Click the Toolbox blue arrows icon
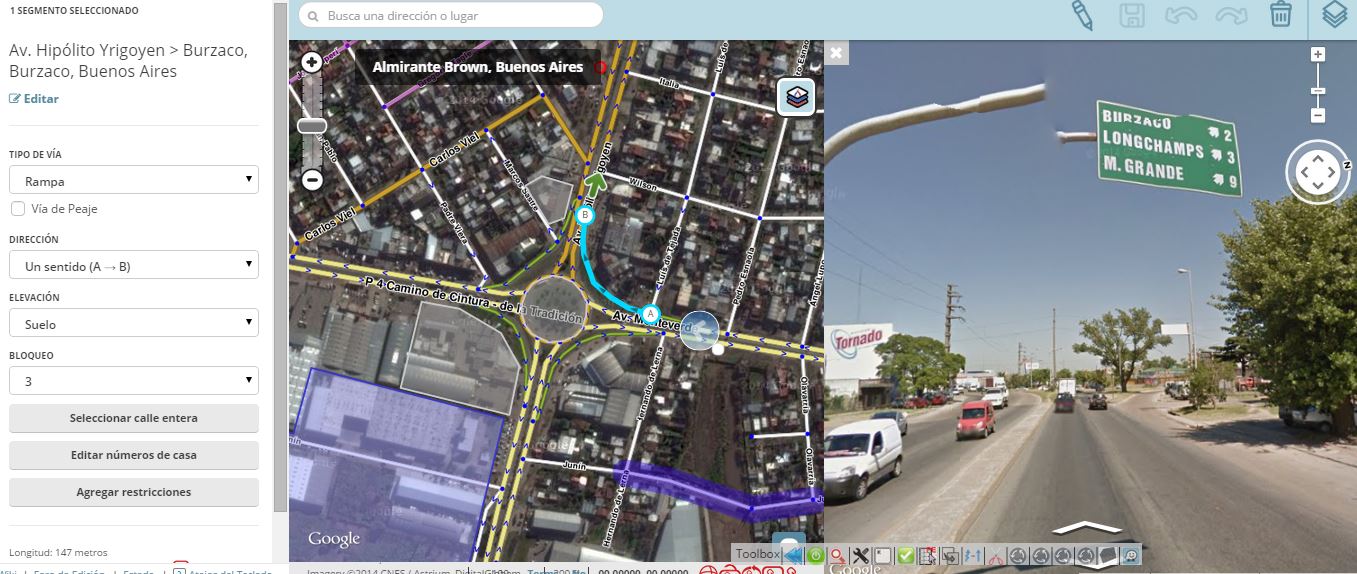 [x=973, y=555]
